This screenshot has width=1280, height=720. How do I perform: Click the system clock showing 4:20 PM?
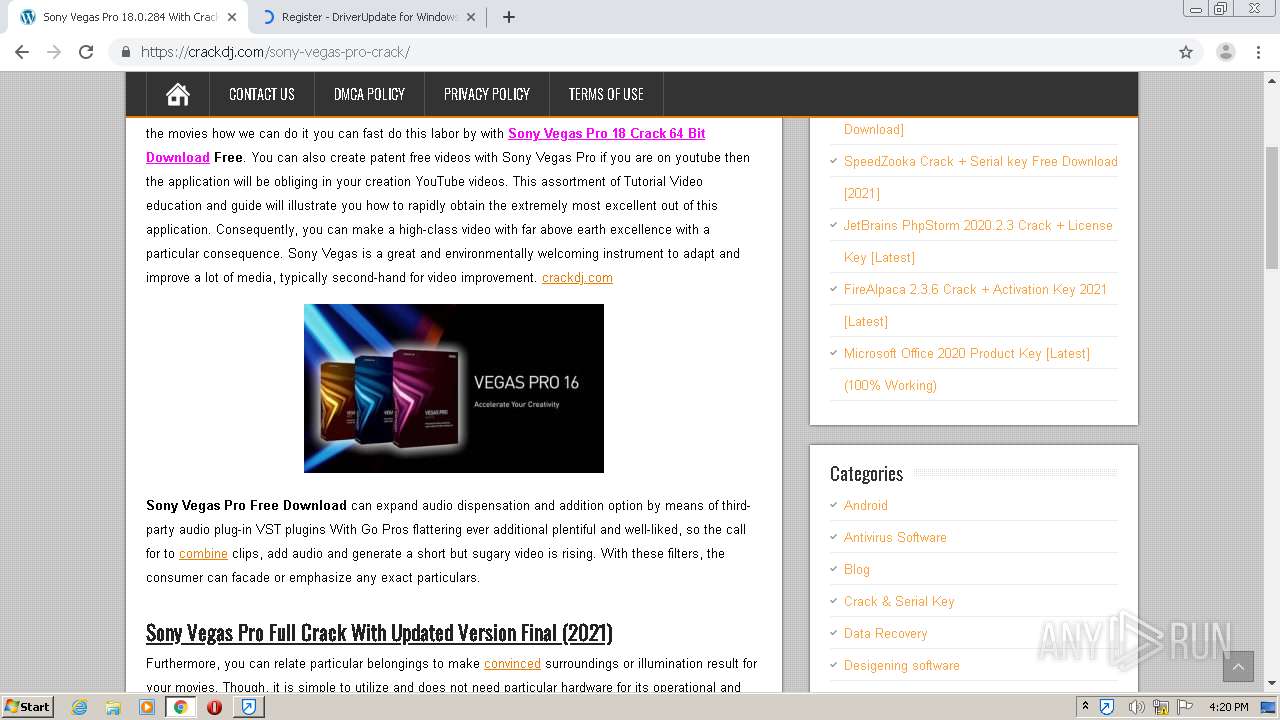click(1229, 707)
